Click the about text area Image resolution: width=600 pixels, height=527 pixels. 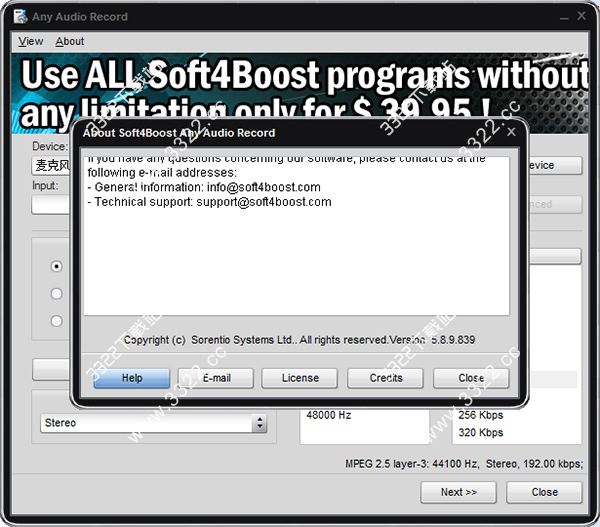click(297, 236)
